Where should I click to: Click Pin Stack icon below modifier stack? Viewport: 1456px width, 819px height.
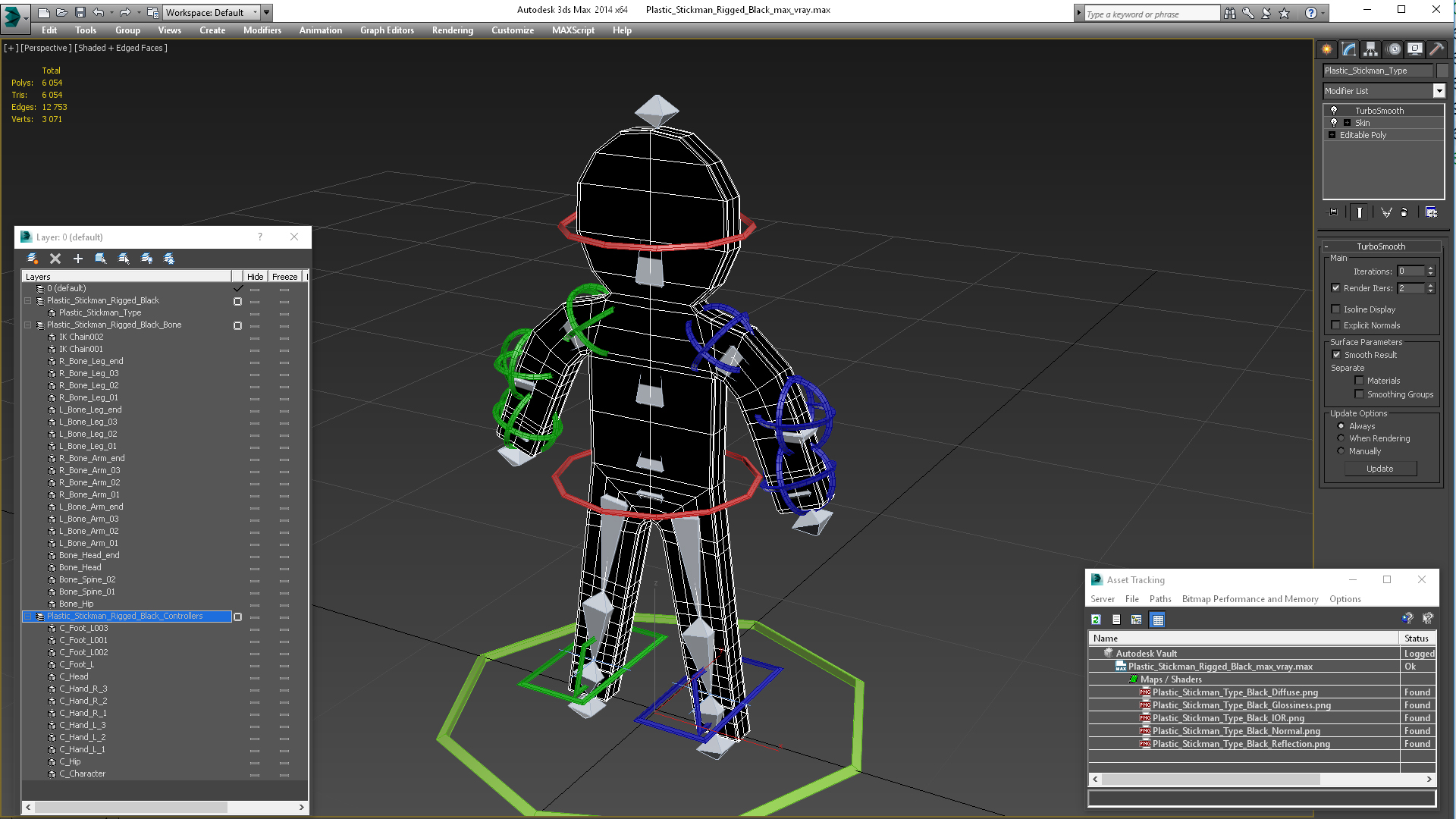pos(1334,212)
